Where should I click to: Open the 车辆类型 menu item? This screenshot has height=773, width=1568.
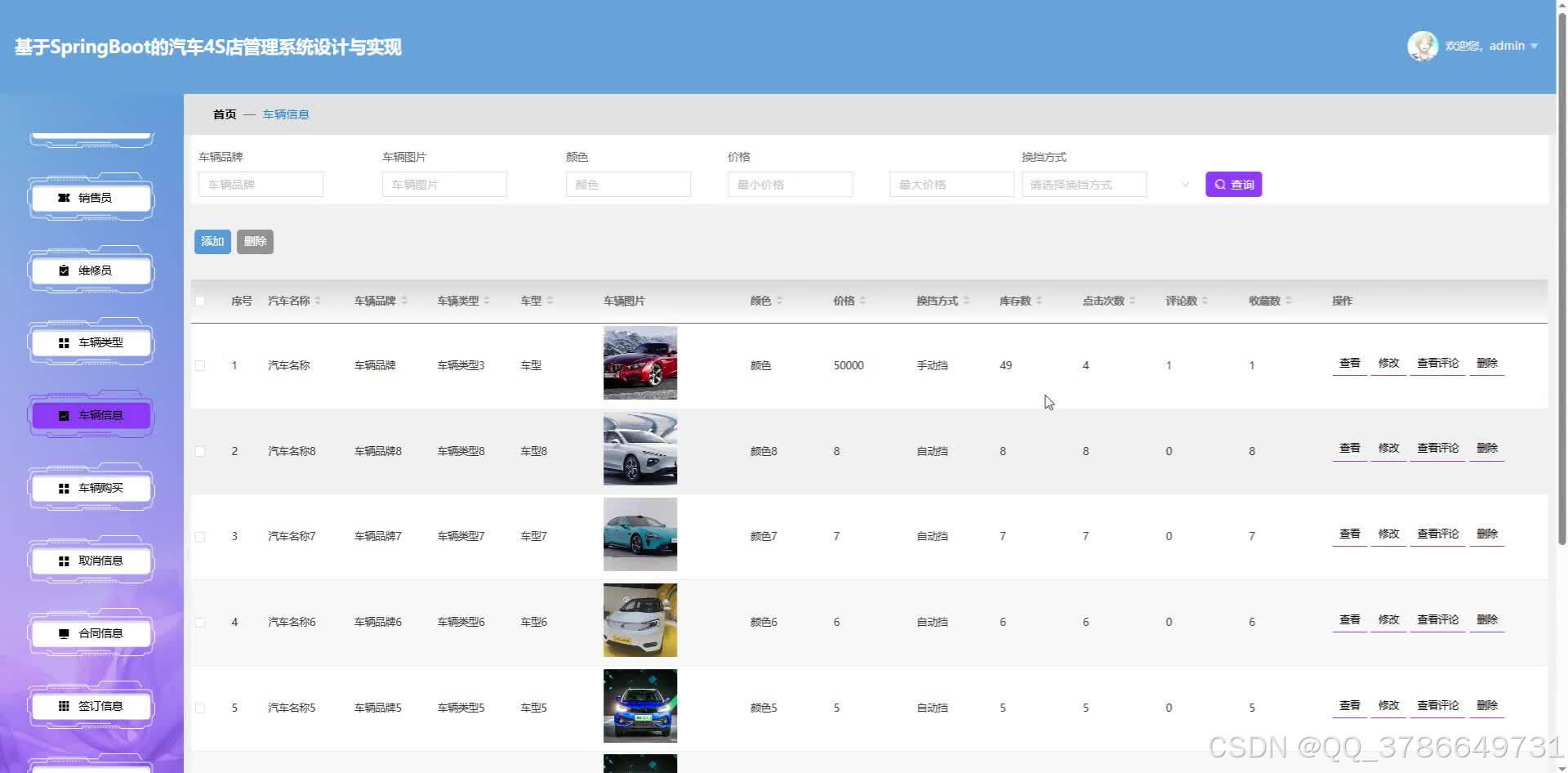[91, 343]
